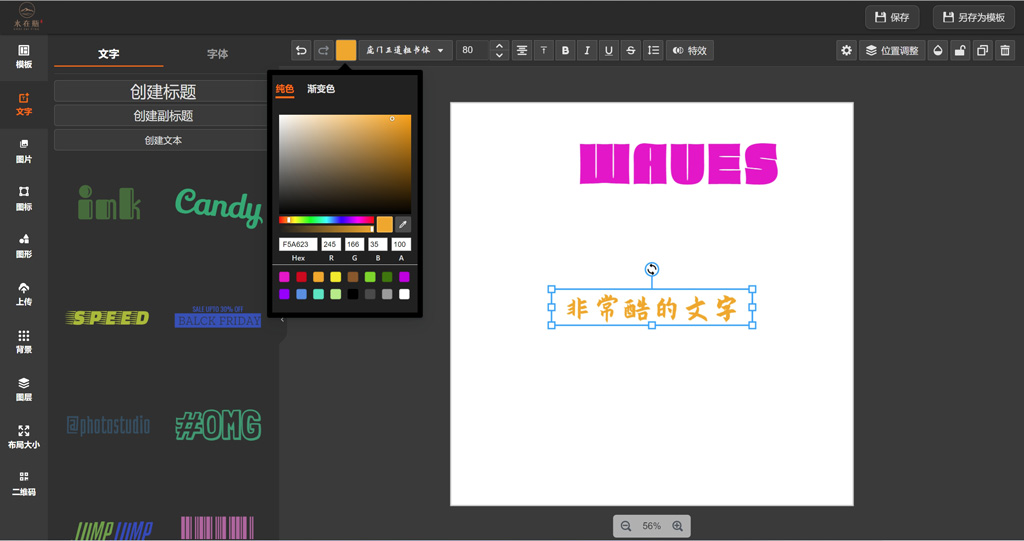Click the app logo at top left
The height and width of the screenshot is (541, 1024).
pos(27,16)
